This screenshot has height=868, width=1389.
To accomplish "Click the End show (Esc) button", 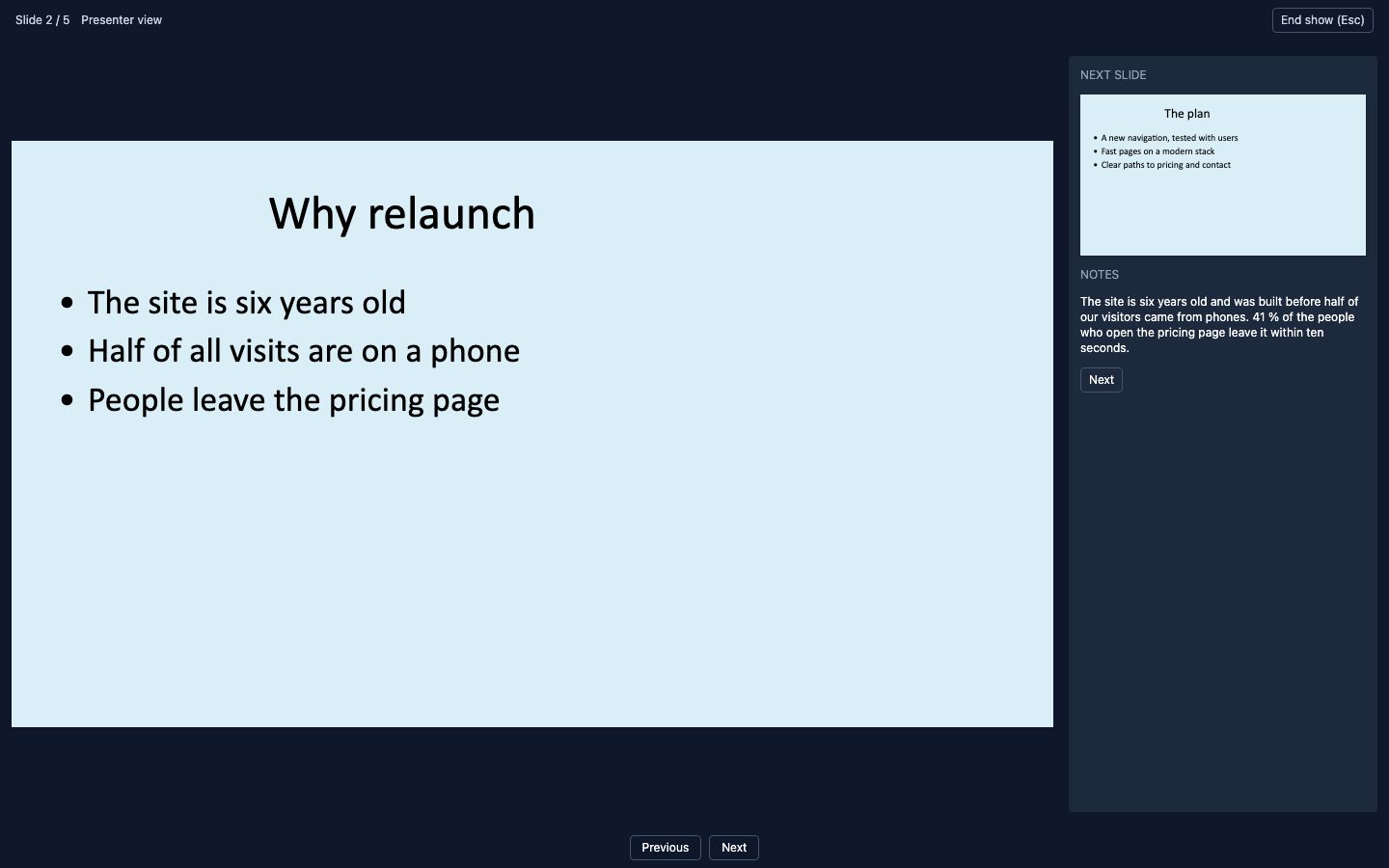I will [x=1322, y=20].
